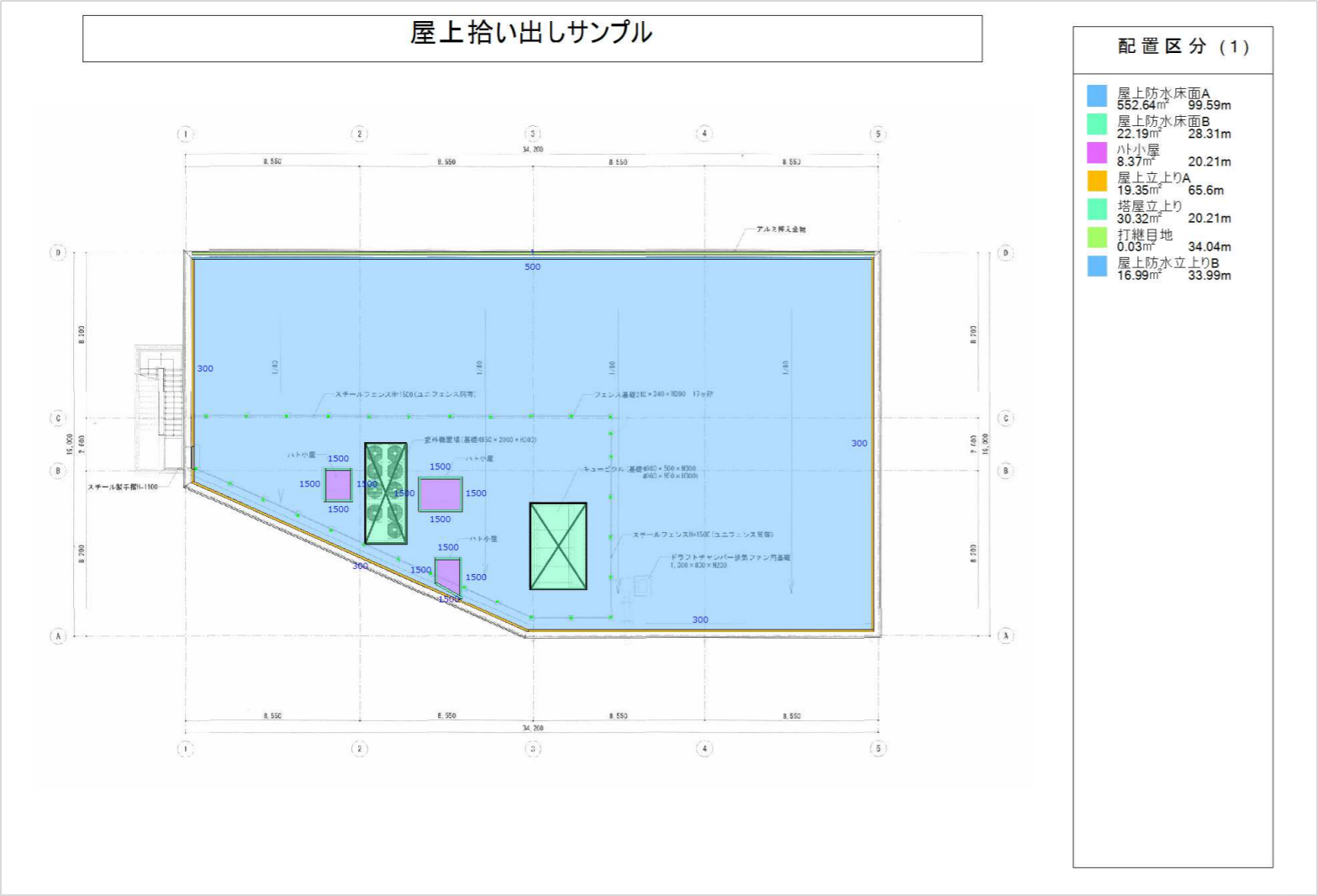Select the outdoor unit area with fan symbols
The width and height of the screenshot is (1318, 896).
[x=385, y=493]
